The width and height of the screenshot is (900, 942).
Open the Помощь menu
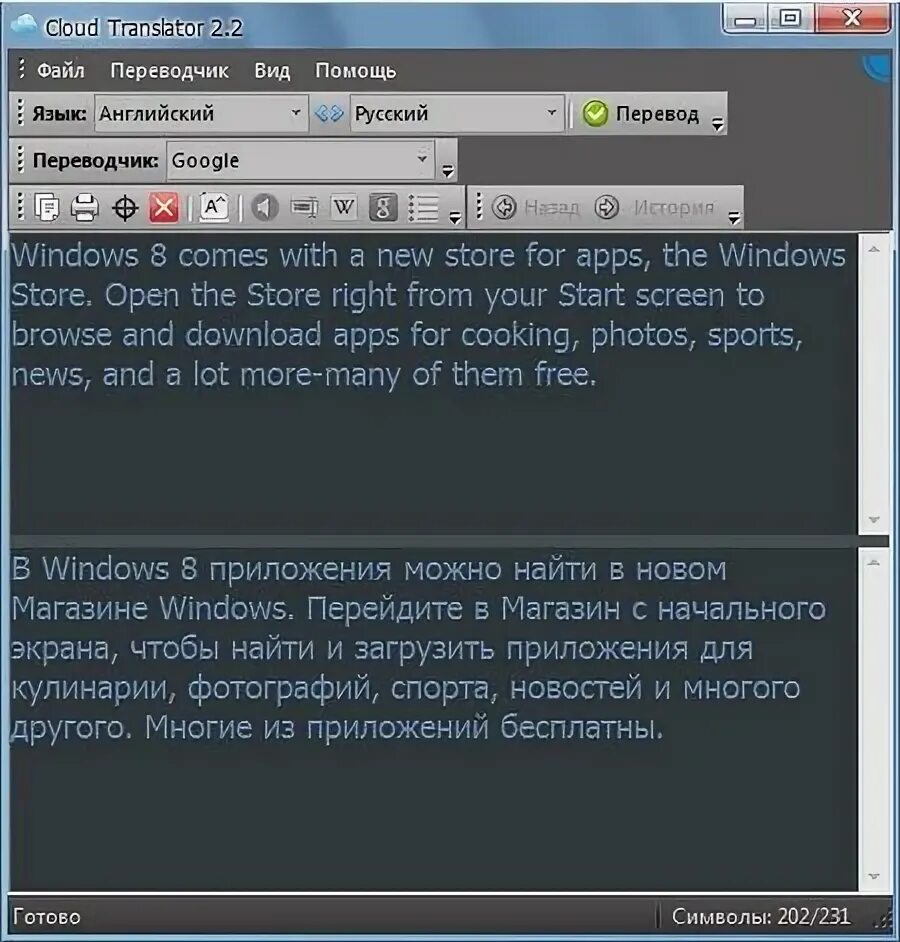pos(356,71)
